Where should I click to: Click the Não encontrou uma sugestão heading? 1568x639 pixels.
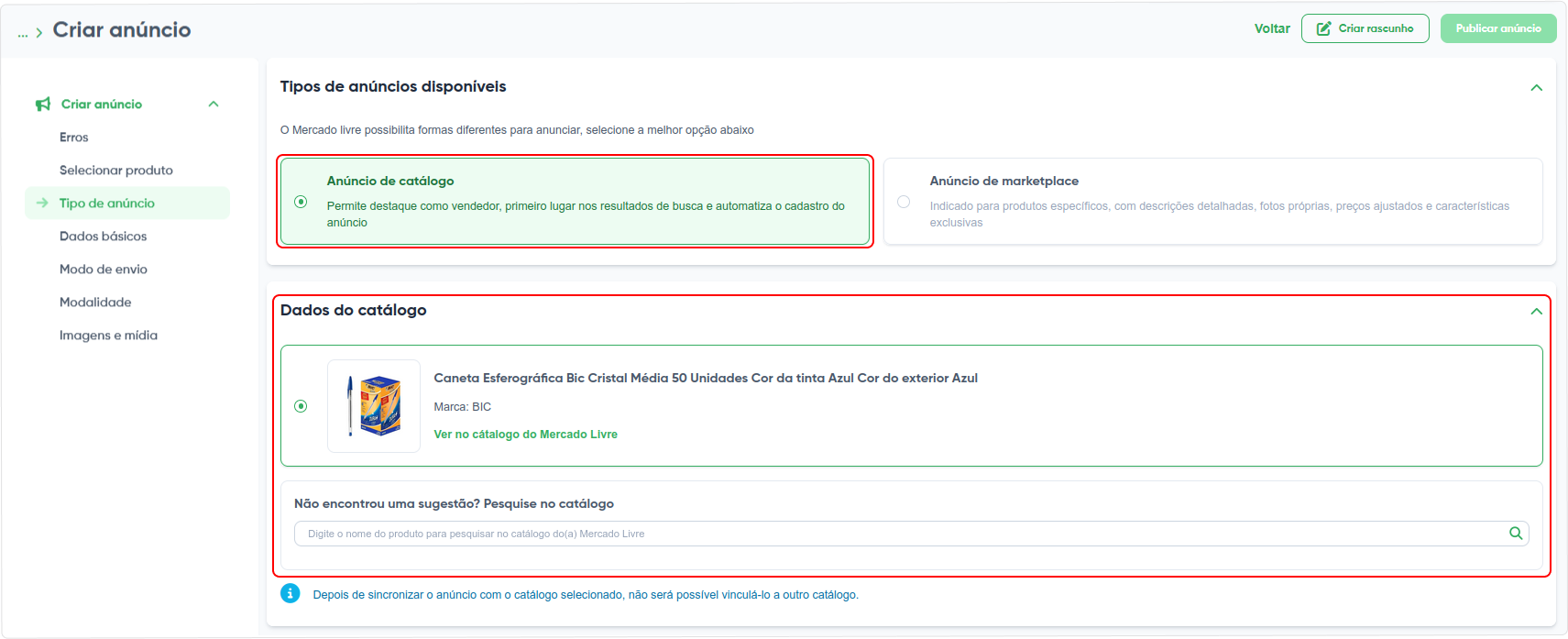(454, 504)
